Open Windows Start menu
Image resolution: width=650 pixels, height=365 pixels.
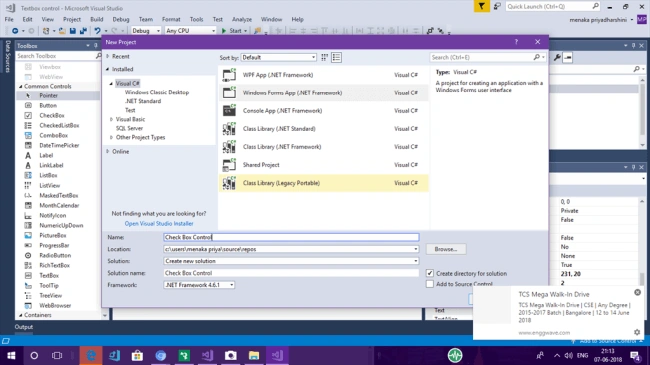(x=11, y=355)
